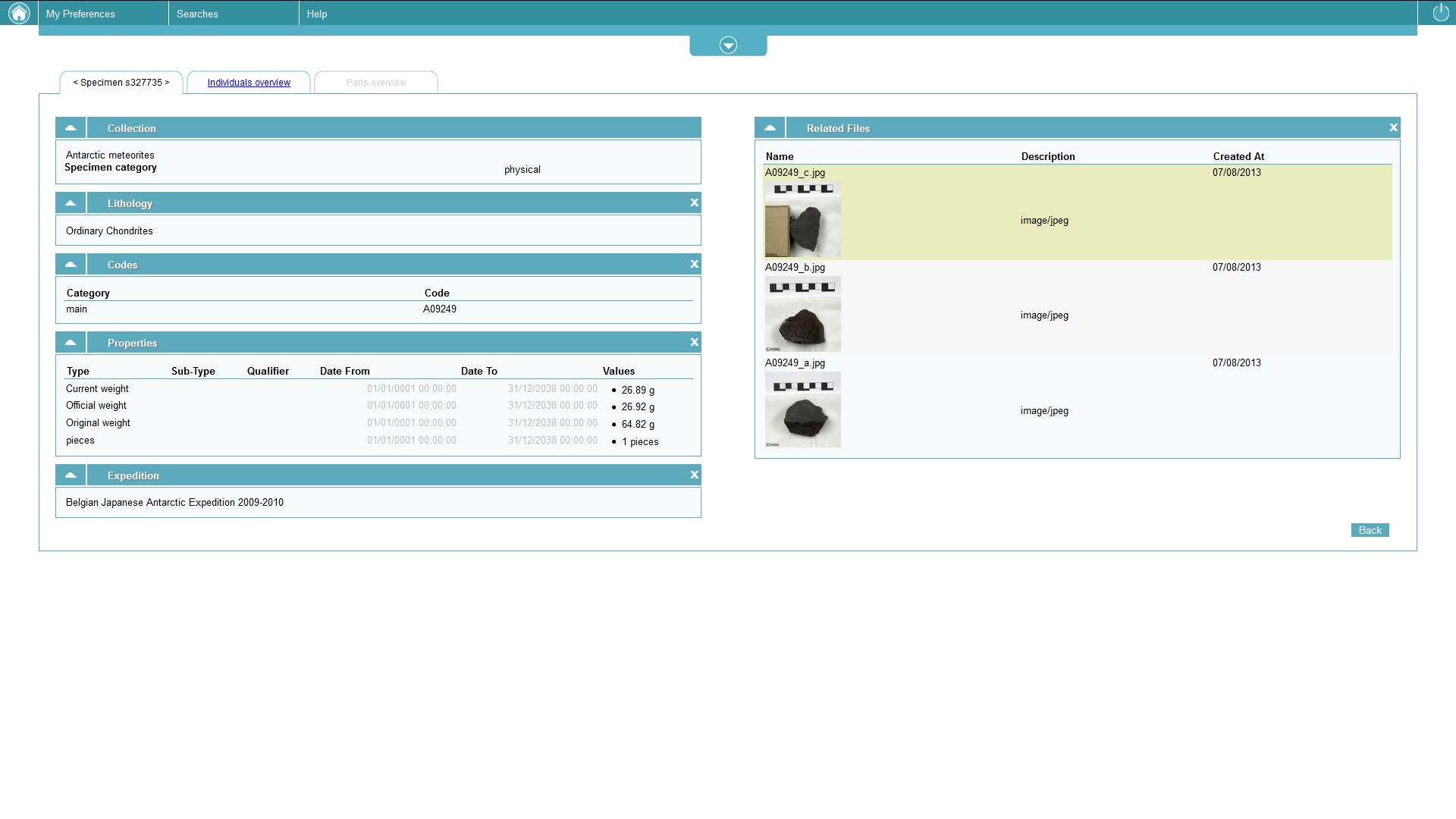Close the Related Files panel with X
Image resolution: width=1456 pixels, height=819 pixels.
(1393, 127)
